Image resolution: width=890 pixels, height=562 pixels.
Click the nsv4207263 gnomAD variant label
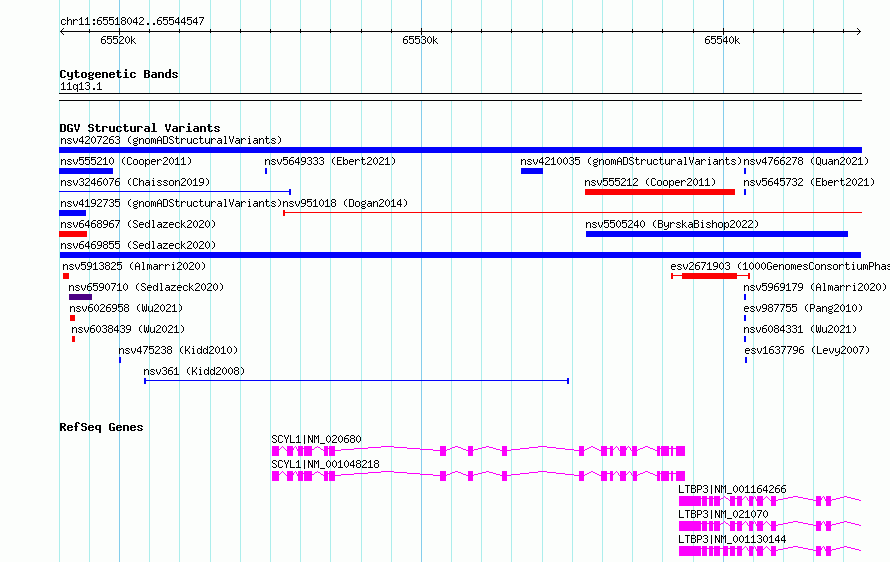coord(171,140)
